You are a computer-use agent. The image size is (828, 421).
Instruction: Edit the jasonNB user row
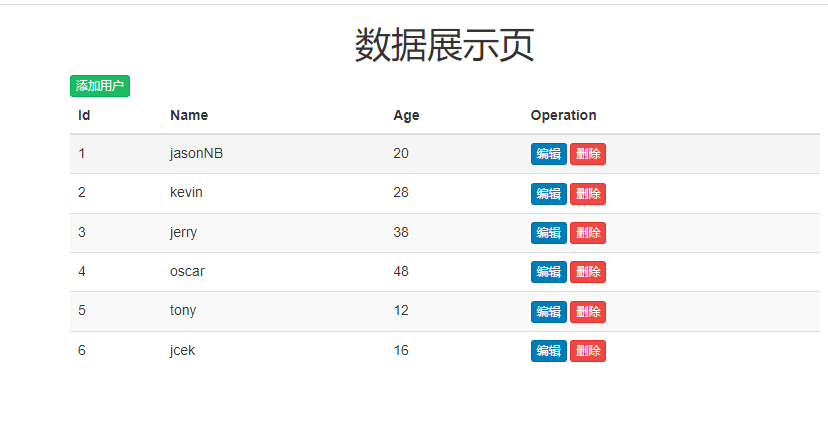(x=548, y=154)
